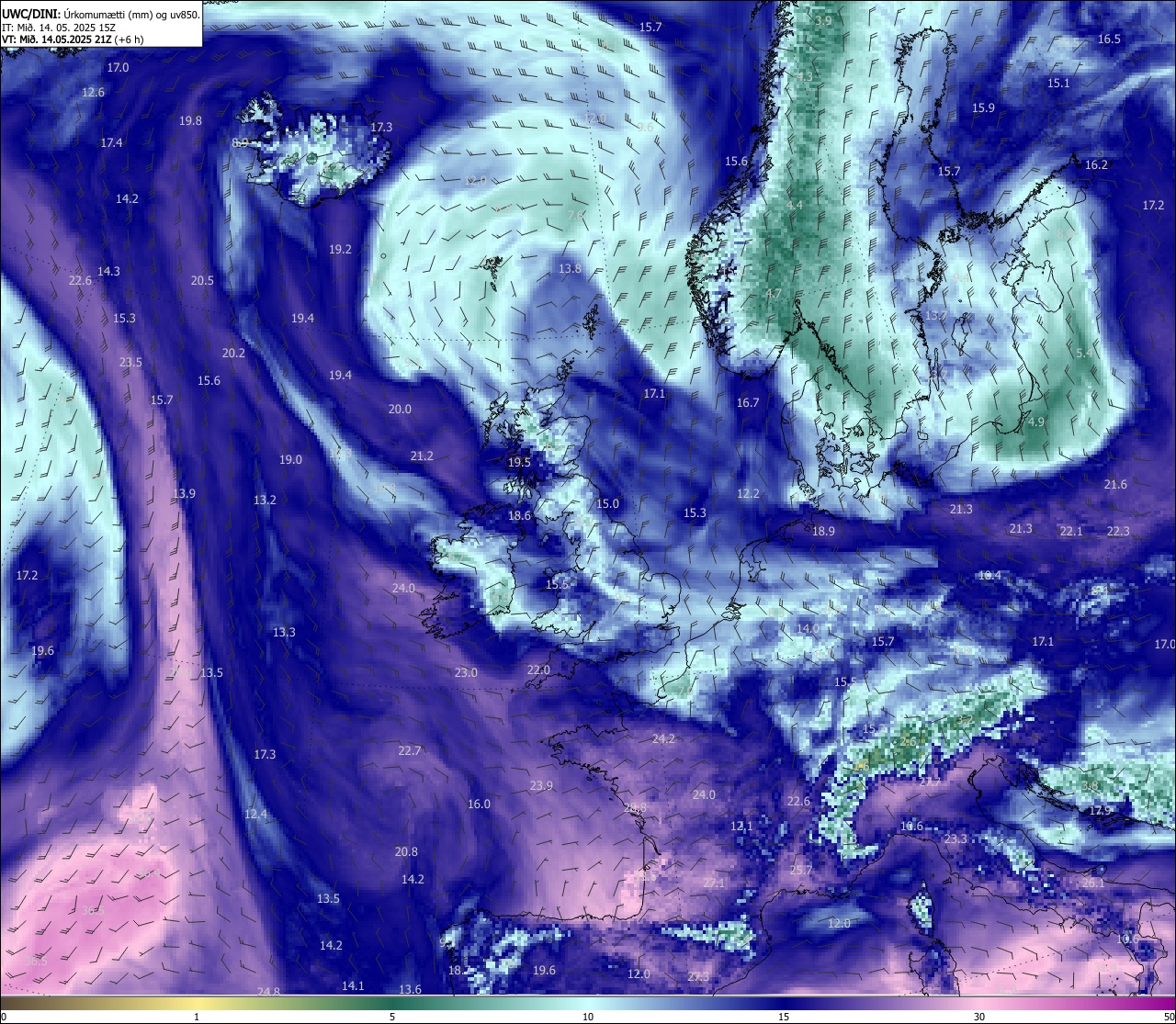
Task: Click the map value 13.3
Action: [x=284, y=632]
